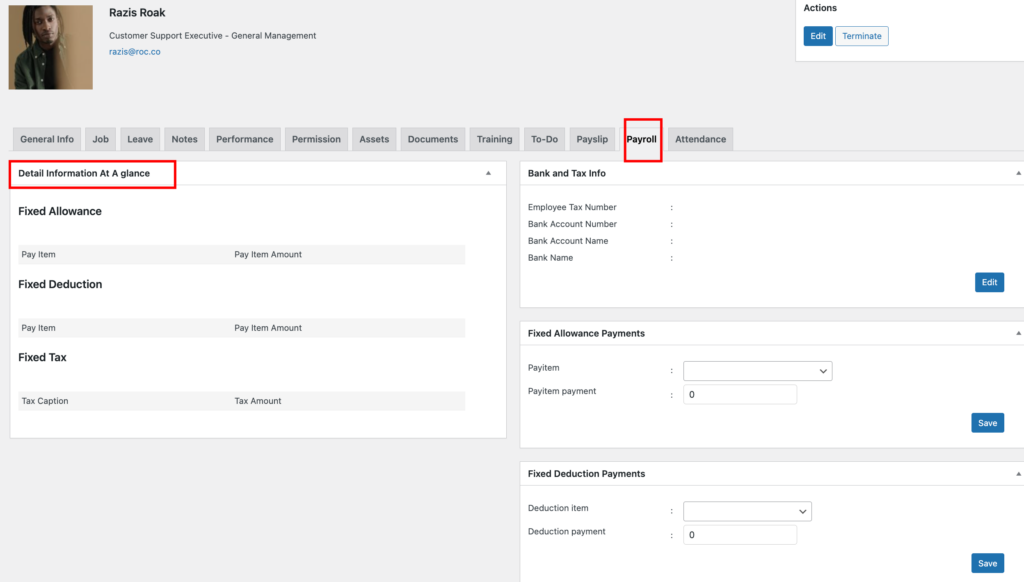Collapse the Fixed Allowance Payments panel arrow

(x=1018, y=333)
